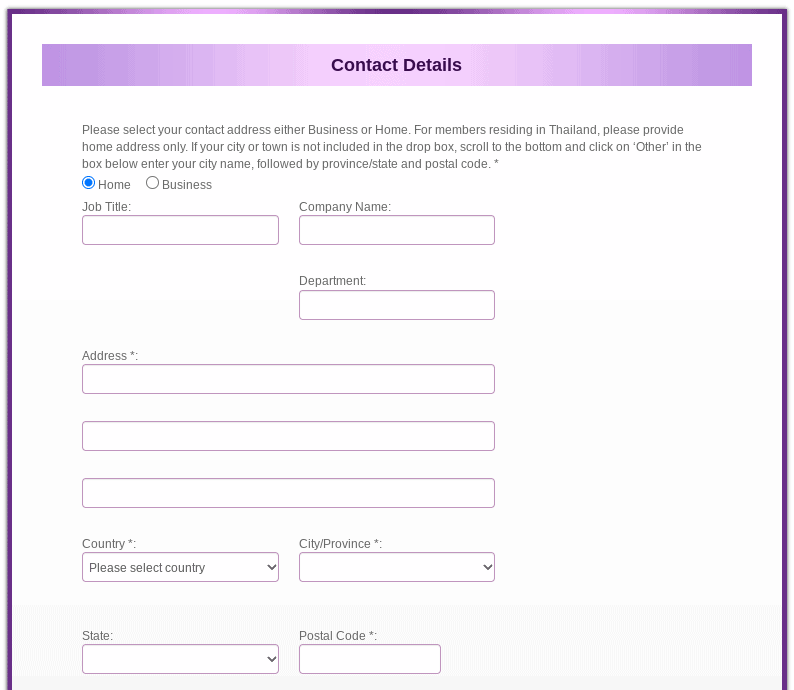
Task: Click the Contact Details heading banner
Action: [396, 65]
